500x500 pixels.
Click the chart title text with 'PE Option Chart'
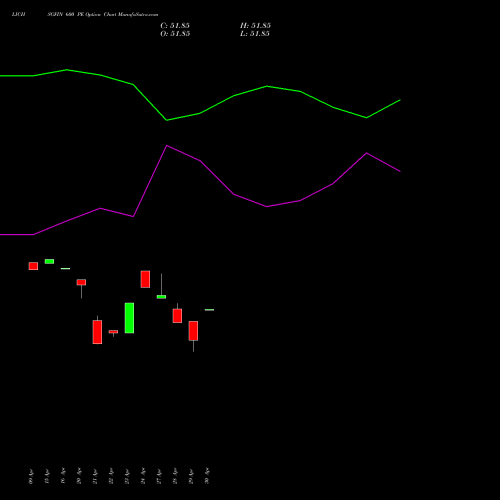tap(85, 14)
